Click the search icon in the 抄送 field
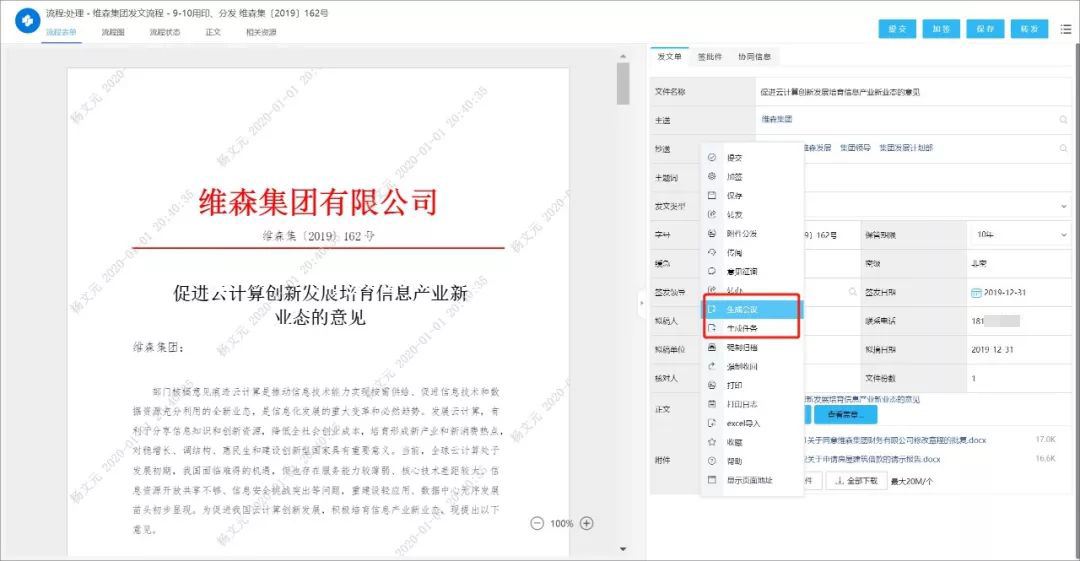The height and width of the screenshot is (561, 1080). (1063, 148)
